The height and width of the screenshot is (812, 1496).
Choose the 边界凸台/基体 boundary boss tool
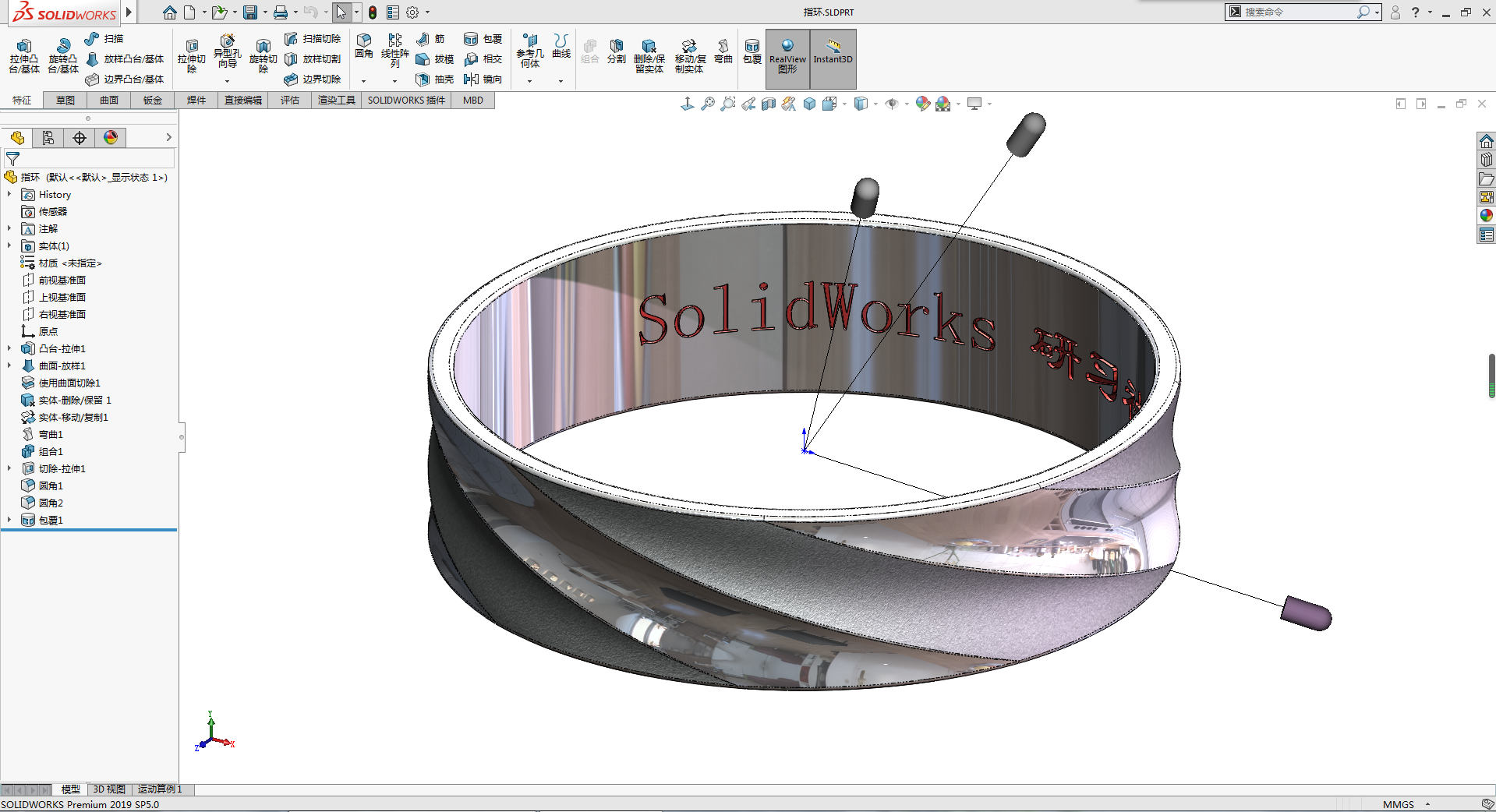point(125,79)
